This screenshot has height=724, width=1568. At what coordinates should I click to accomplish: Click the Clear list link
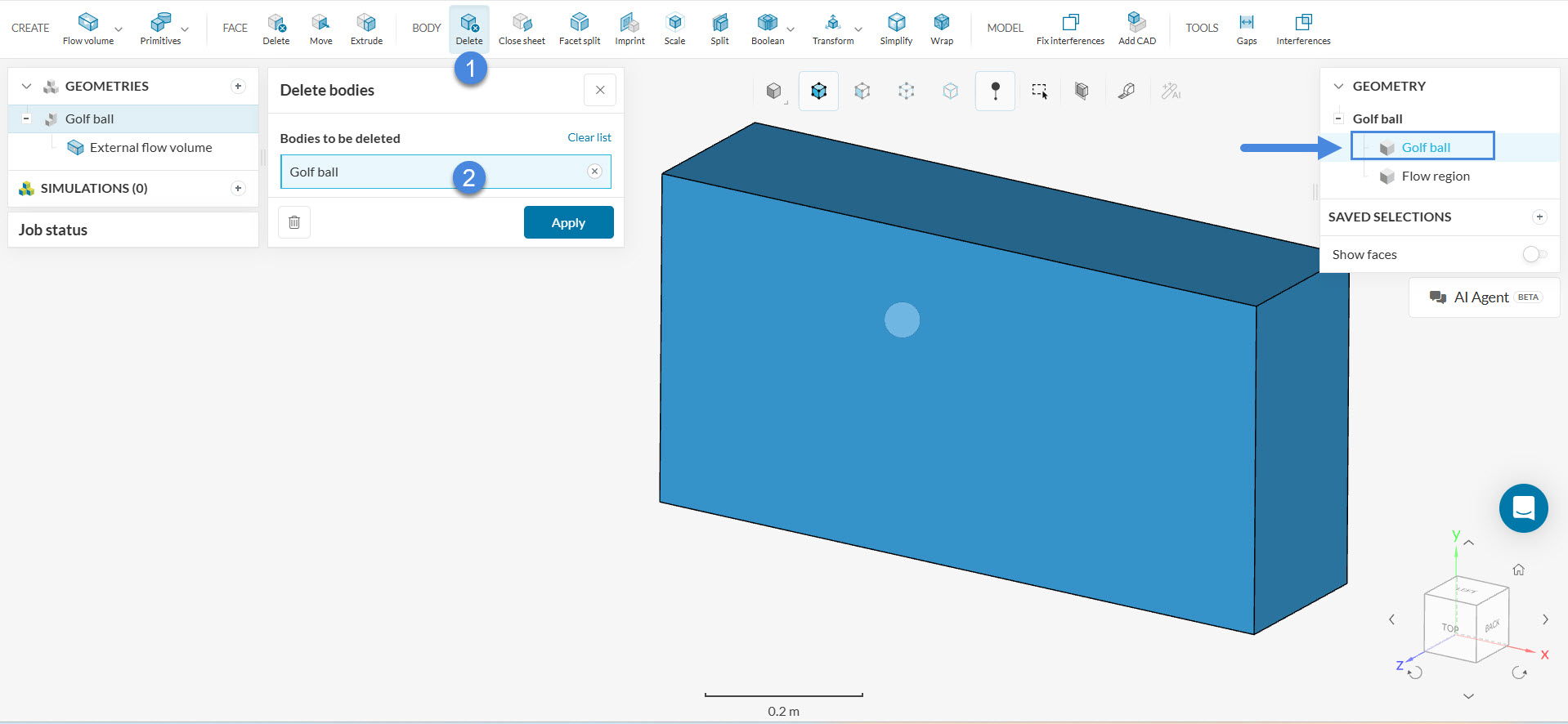(589, 137)
